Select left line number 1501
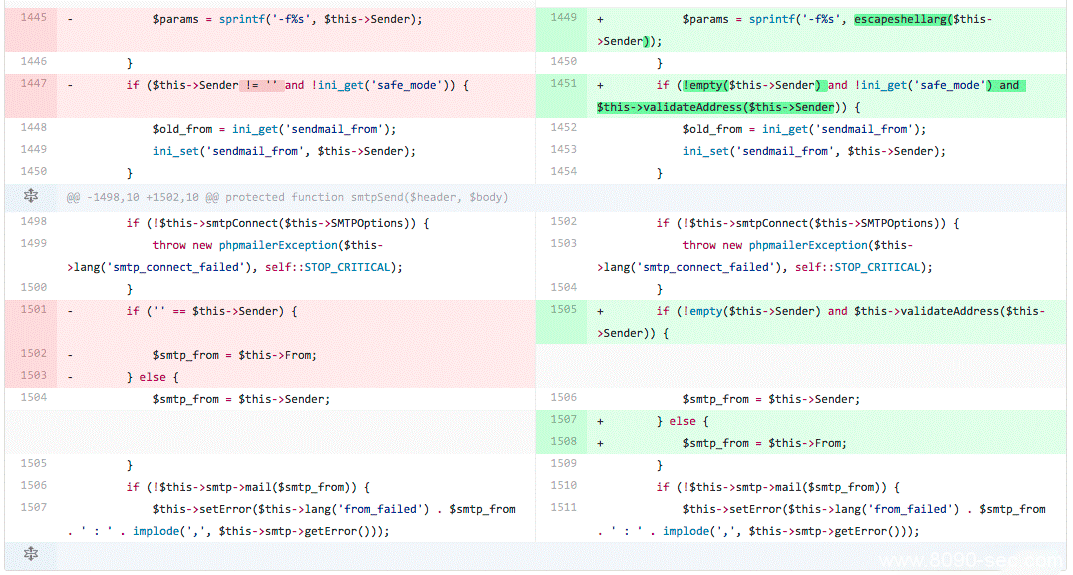Viewport: 1073px width, 575px height. click(34, 309)
